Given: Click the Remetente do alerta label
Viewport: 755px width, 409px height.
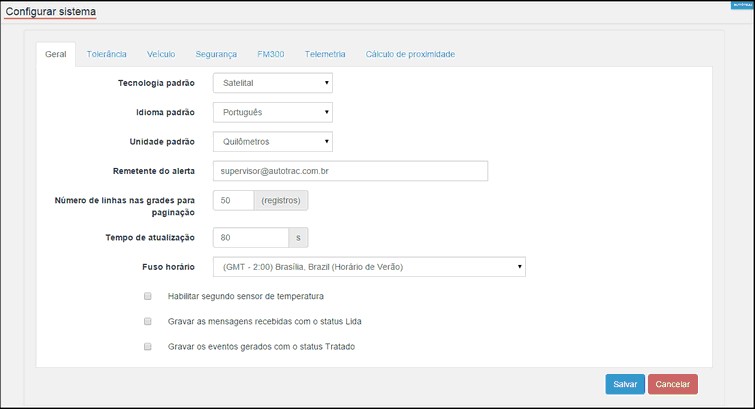Looking at the screenshot, I should (x=154, y=171).
